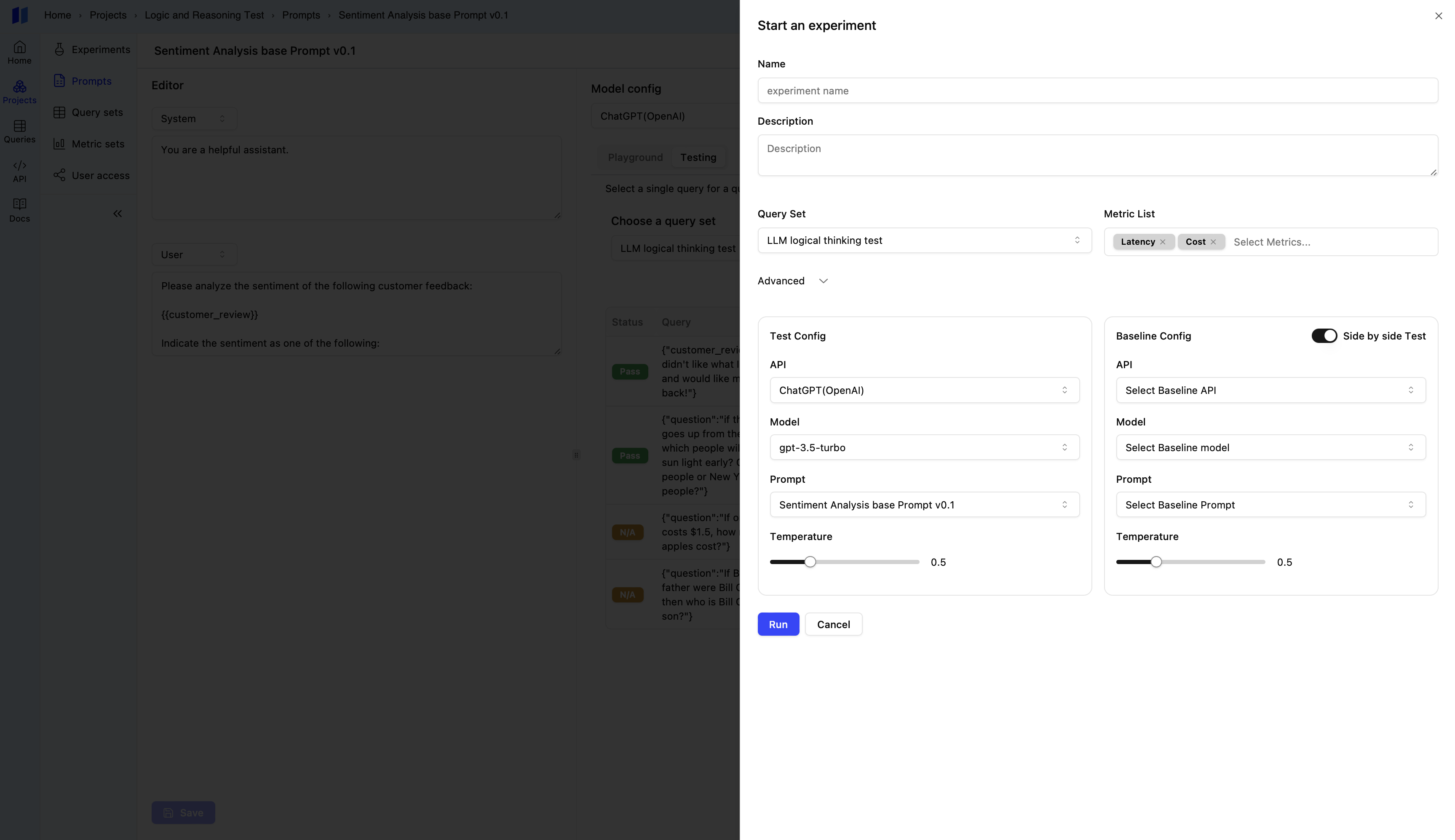Open the Query Set dropdown
This screenshot has height=840, width=1455.
pos(924,241)
